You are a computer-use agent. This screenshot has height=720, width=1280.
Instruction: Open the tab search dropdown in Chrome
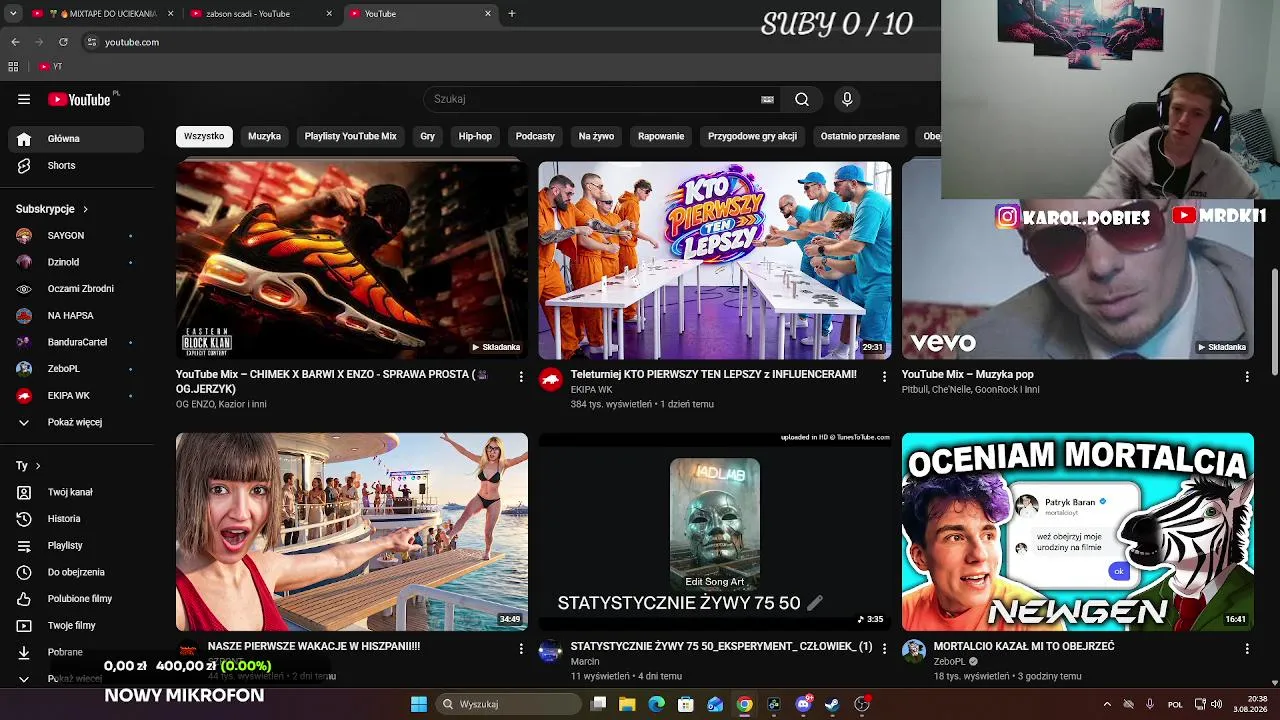[x=13, y=14]
